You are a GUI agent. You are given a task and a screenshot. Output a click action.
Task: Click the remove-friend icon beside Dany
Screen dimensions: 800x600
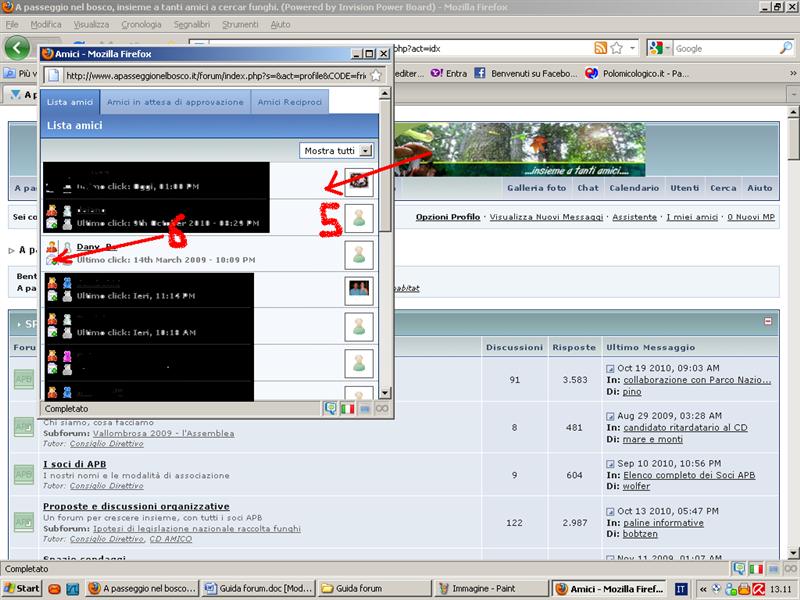[x=51, y=261]
